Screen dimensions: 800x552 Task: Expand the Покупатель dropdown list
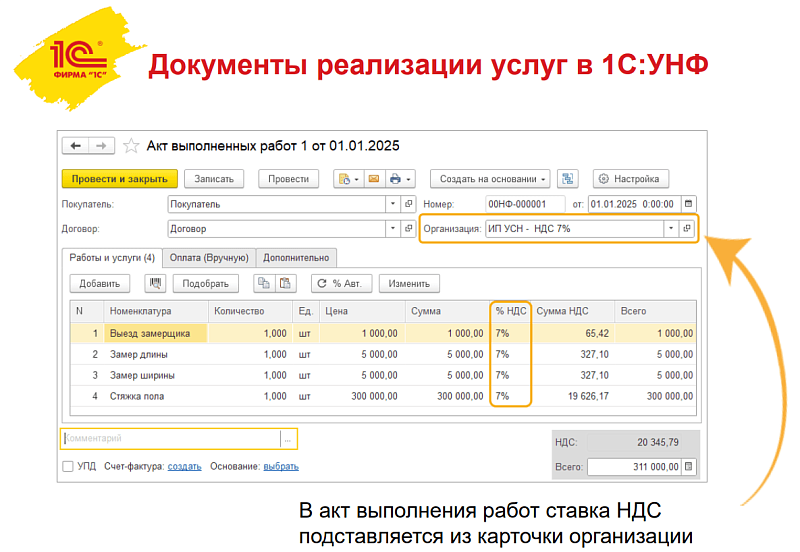click(x=393, y=204)
